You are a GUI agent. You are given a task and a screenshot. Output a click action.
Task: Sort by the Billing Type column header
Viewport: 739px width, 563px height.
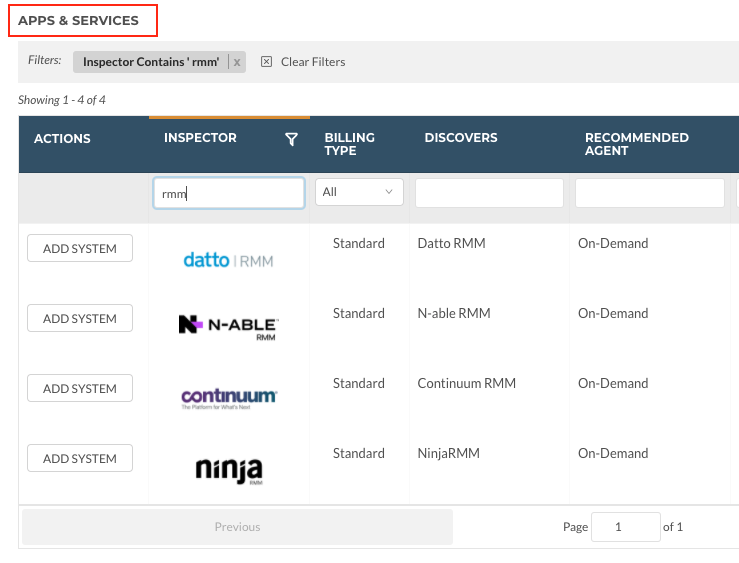pos(349,144)
